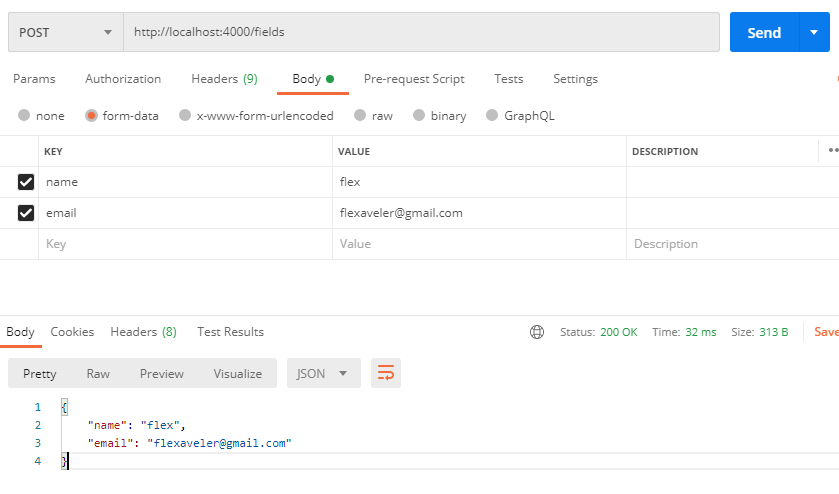839x494 pixels.
Task: Click the 32 ms response time
Action: (700, 332)
